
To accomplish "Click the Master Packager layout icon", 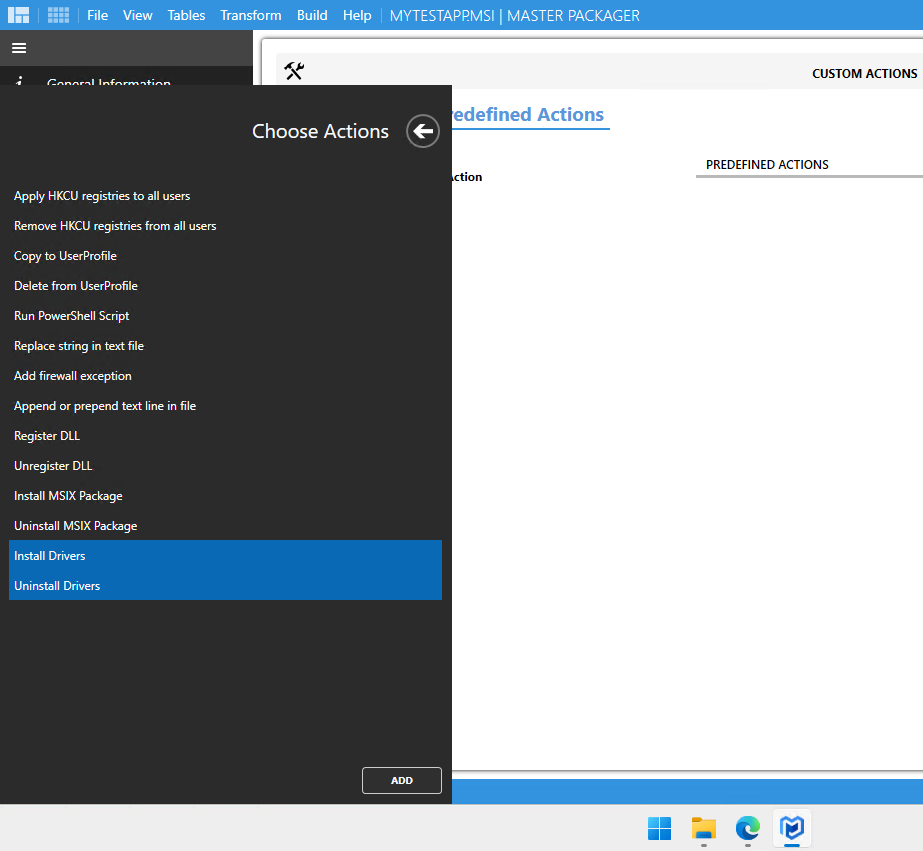I will tap(18, 15).
